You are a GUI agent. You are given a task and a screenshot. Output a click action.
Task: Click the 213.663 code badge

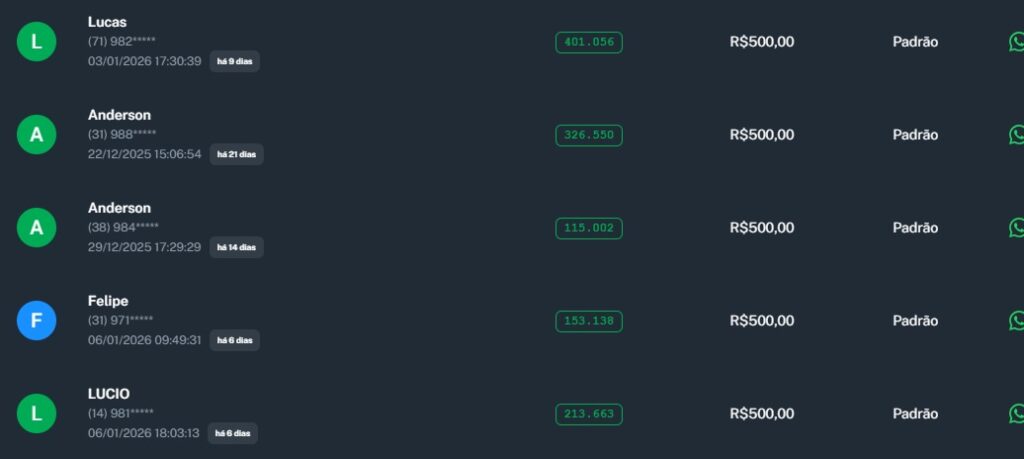click(589, 414)
